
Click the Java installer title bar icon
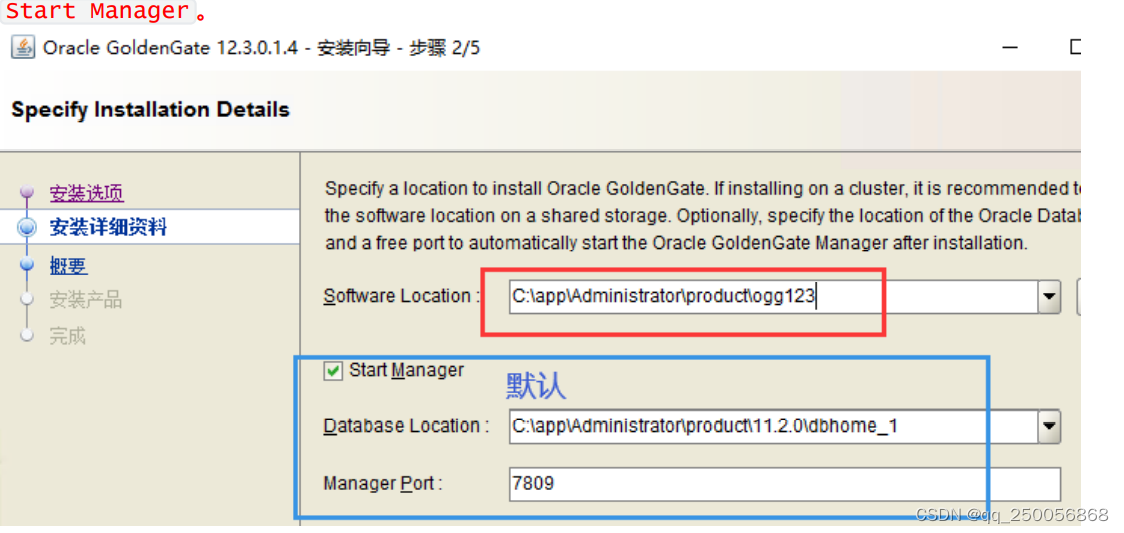(x=22, y=48)
